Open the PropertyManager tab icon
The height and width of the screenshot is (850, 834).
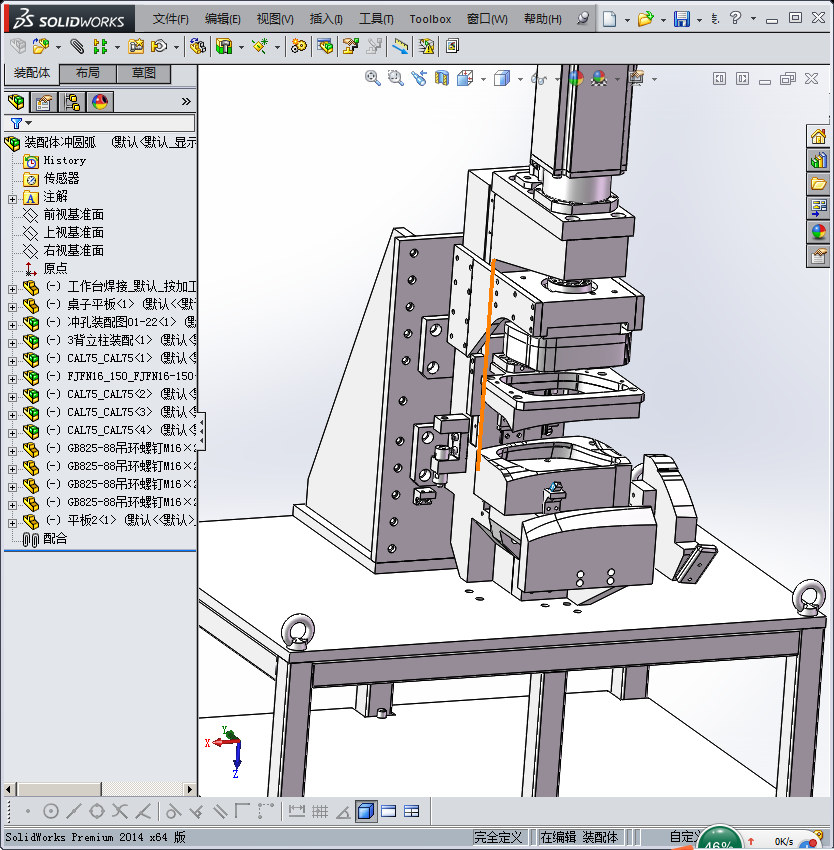tap(44, 102)
